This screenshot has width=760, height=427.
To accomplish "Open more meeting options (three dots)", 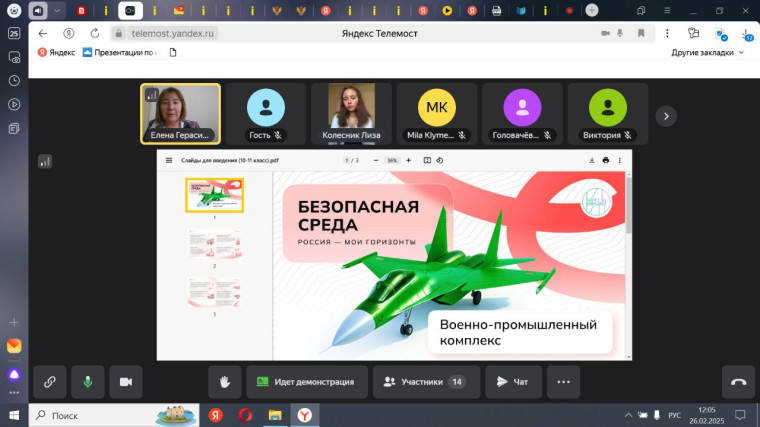I will 563,382.
